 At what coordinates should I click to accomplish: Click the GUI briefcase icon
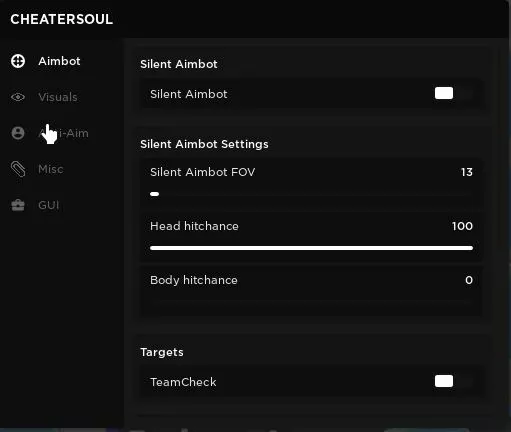(18, 205)
